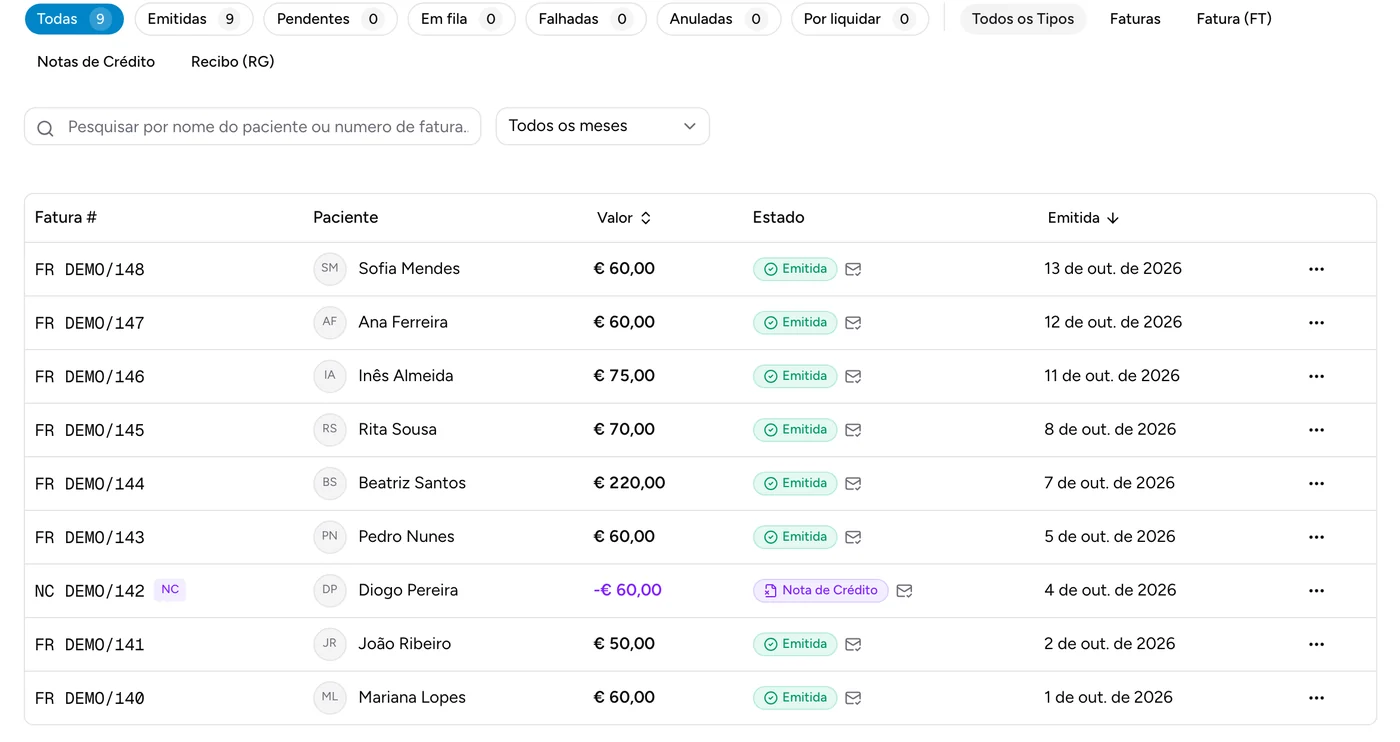Filter by Pendentes status
1400x742 pixels.
coord(330,19)
